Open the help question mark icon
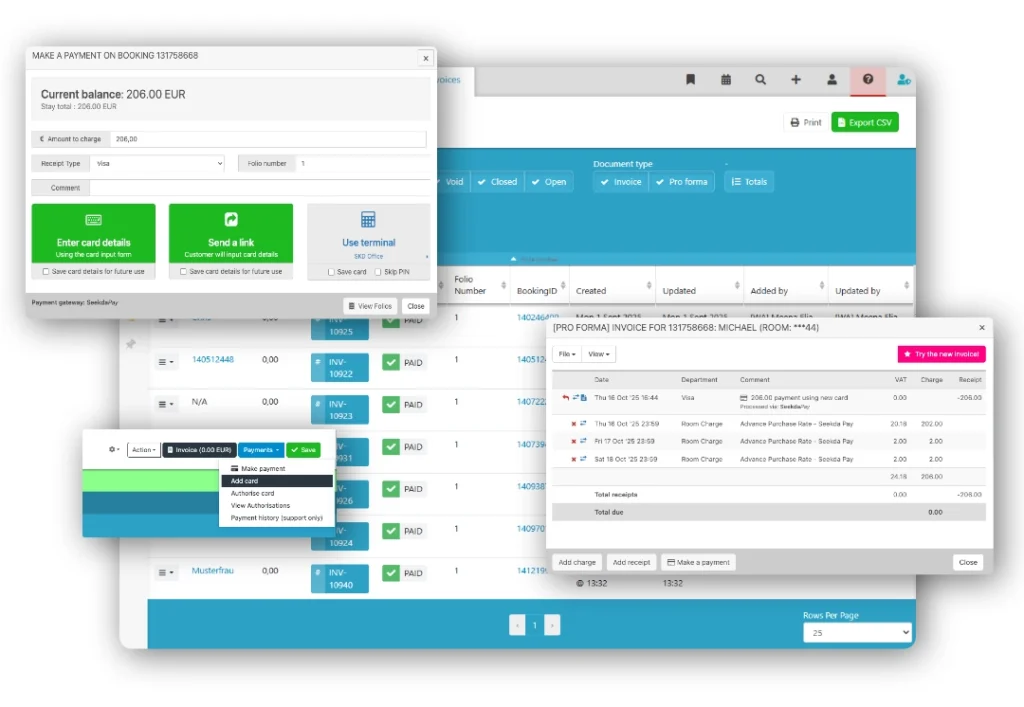The width and height of the screenshot is (1024, 707). (868, 80)
